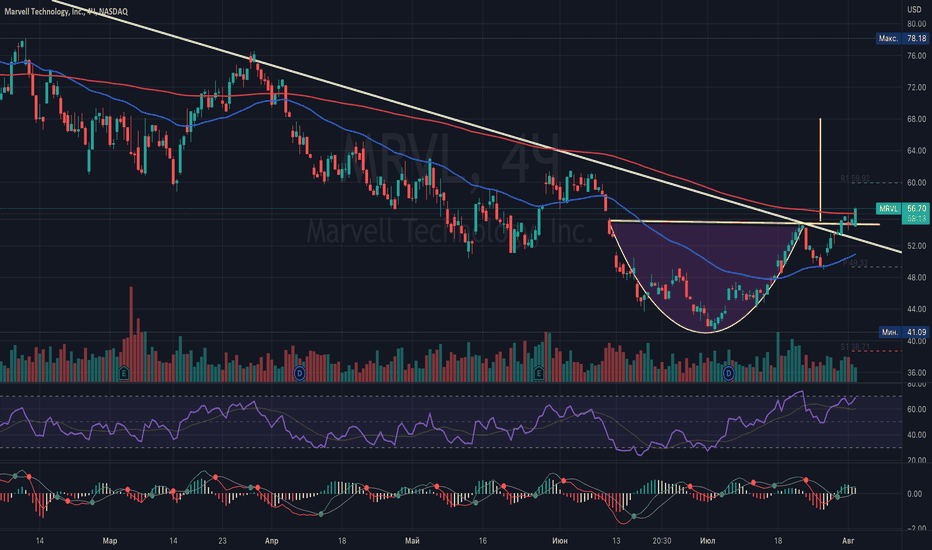Click the 20.00 RSI axis value
Viewport: 932px width, 550px height.
click(917, 460)
